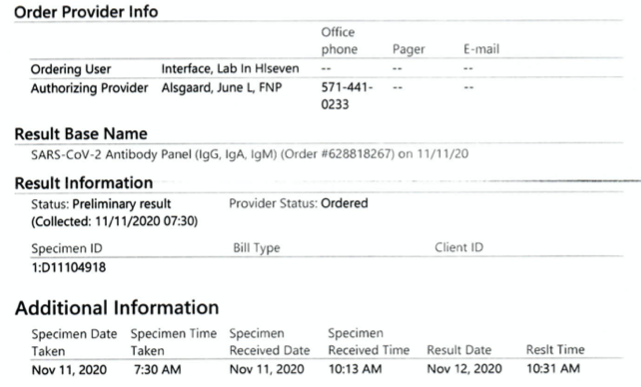This screenshot has width=641, height=387.
Task: Click the Result Base Name heading
Action: 81,134
